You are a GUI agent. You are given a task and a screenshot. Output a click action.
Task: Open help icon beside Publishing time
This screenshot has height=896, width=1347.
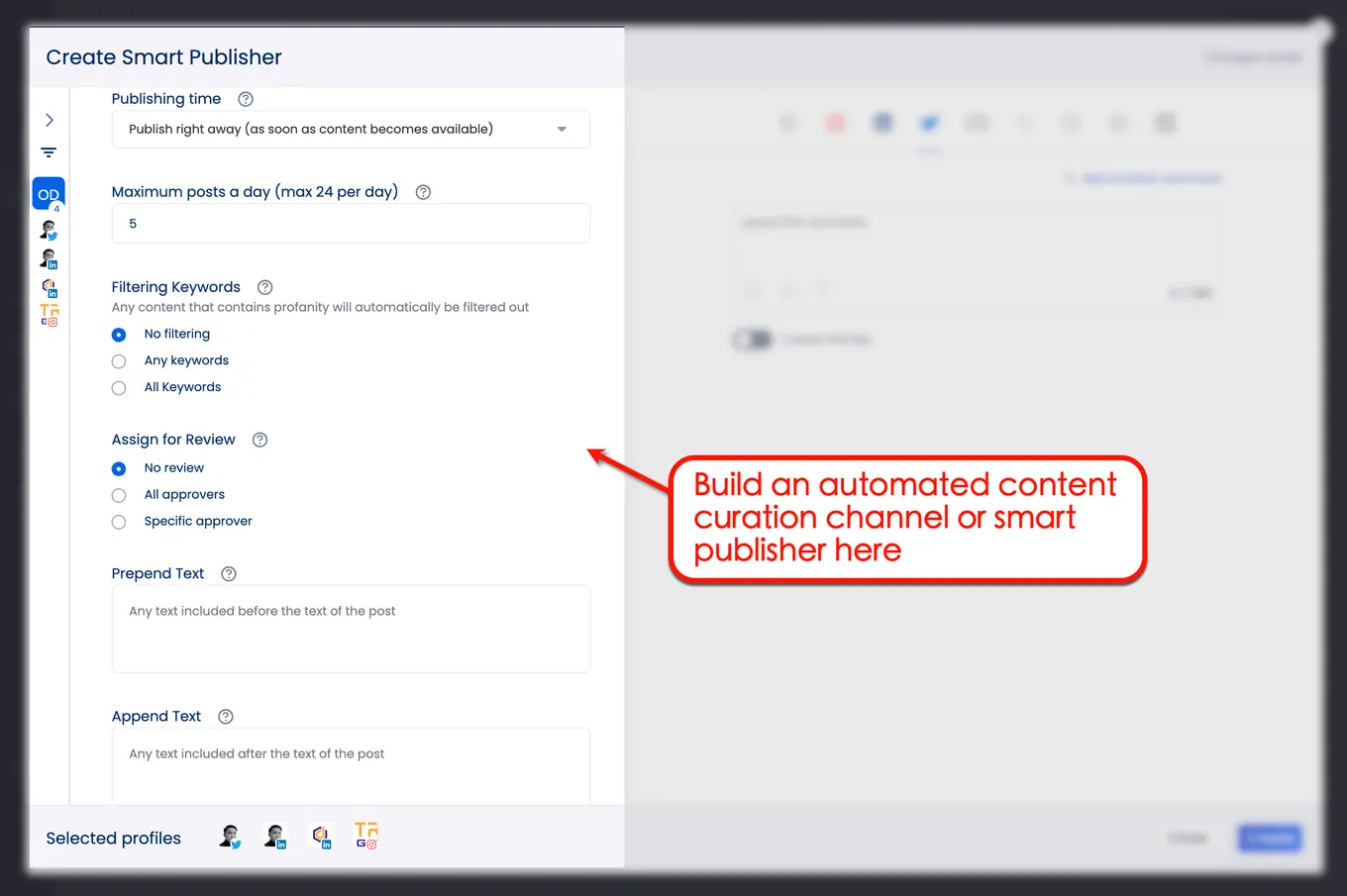[246, 99]
